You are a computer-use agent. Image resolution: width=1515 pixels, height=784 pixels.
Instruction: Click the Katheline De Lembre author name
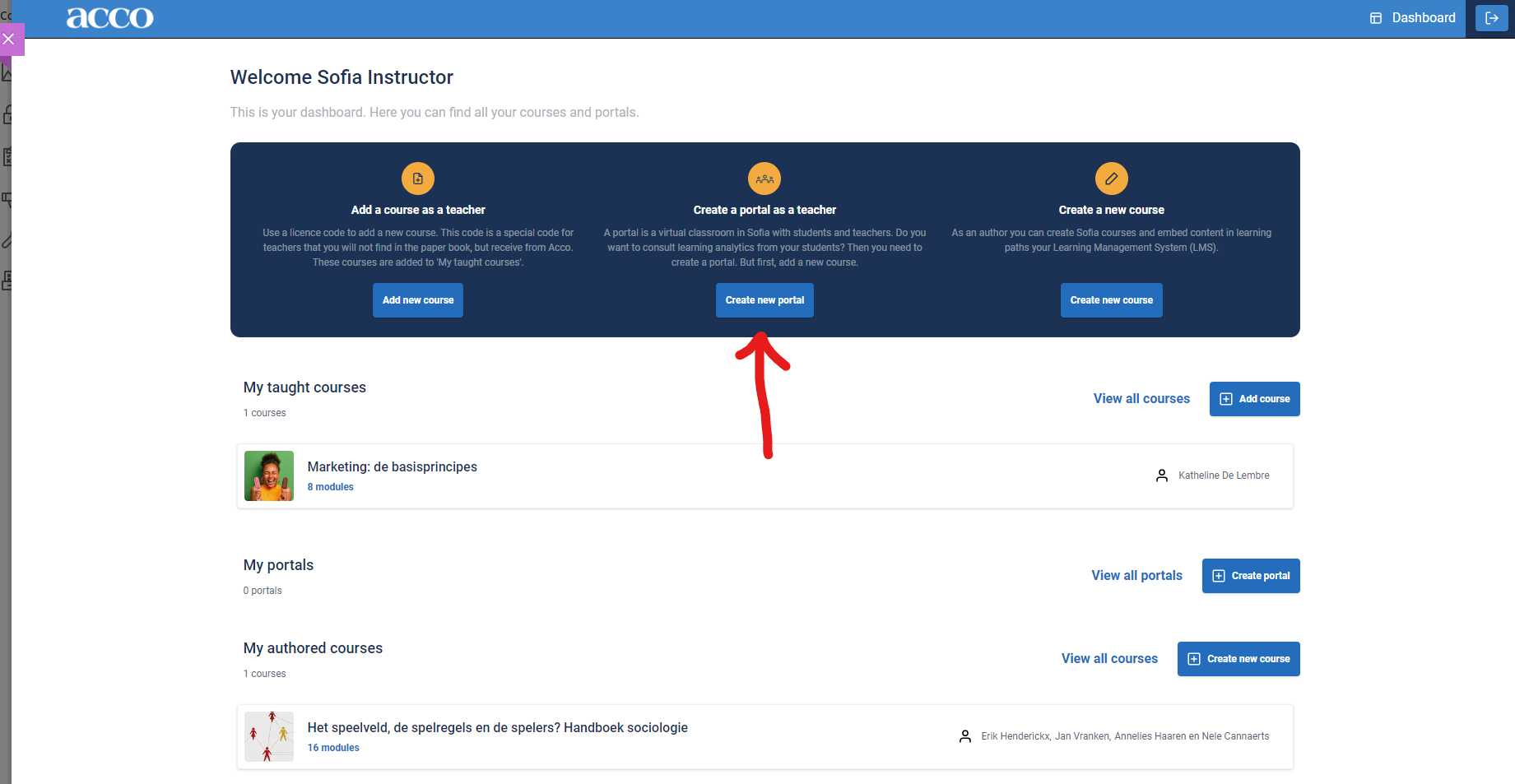point(1224,476)
